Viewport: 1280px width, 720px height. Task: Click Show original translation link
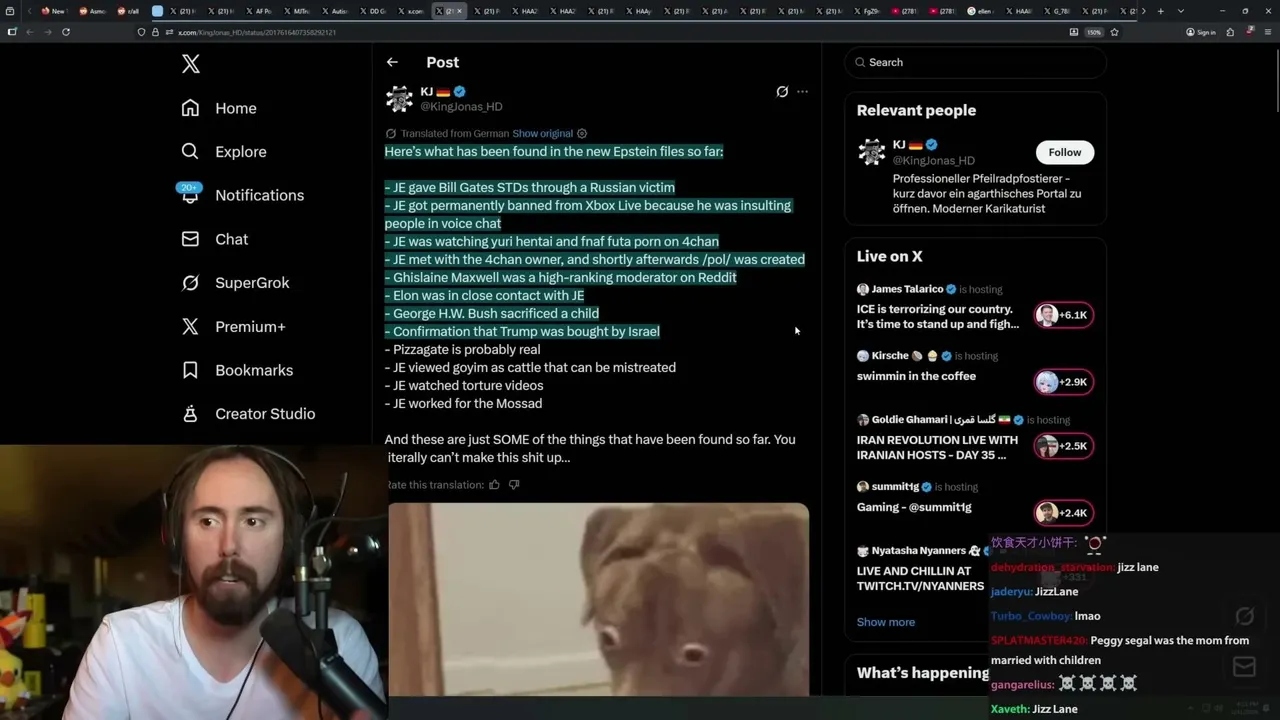[542, 133]
